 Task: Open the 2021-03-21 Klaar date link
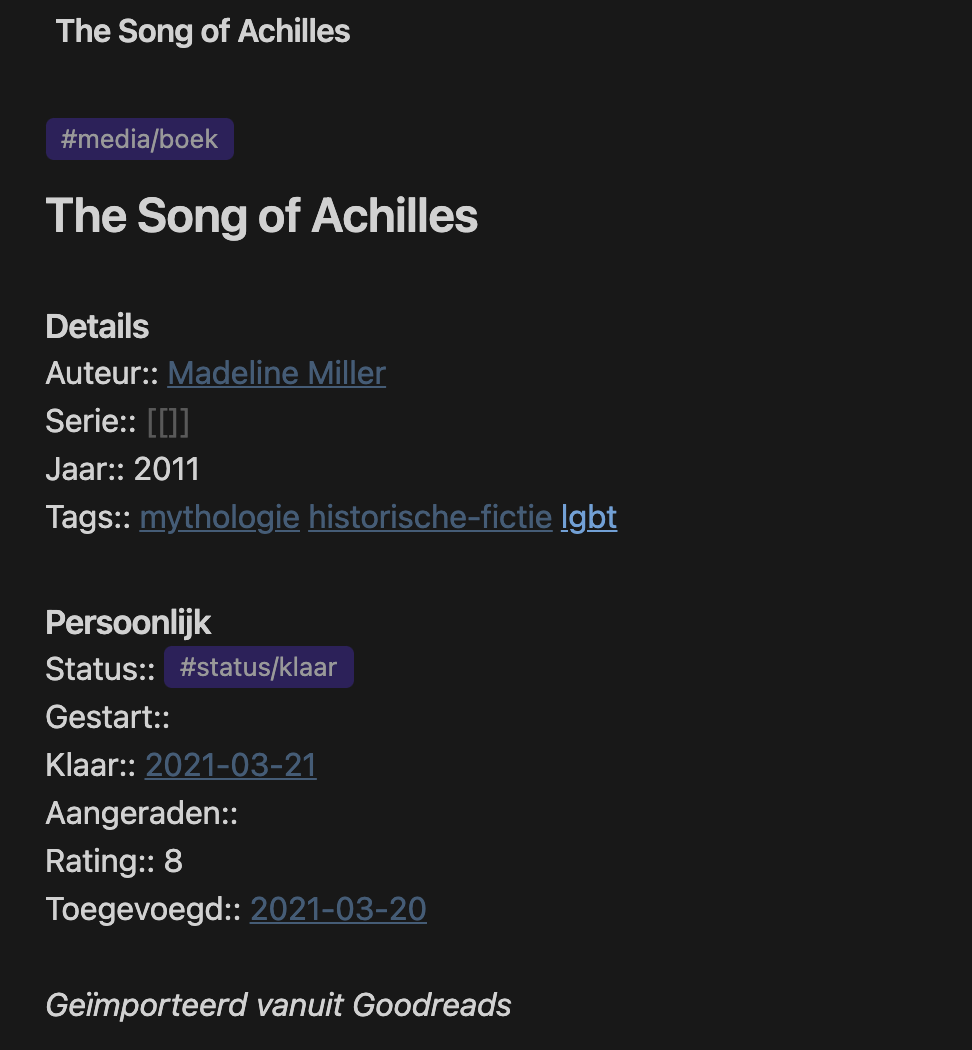tap(231, 765)
